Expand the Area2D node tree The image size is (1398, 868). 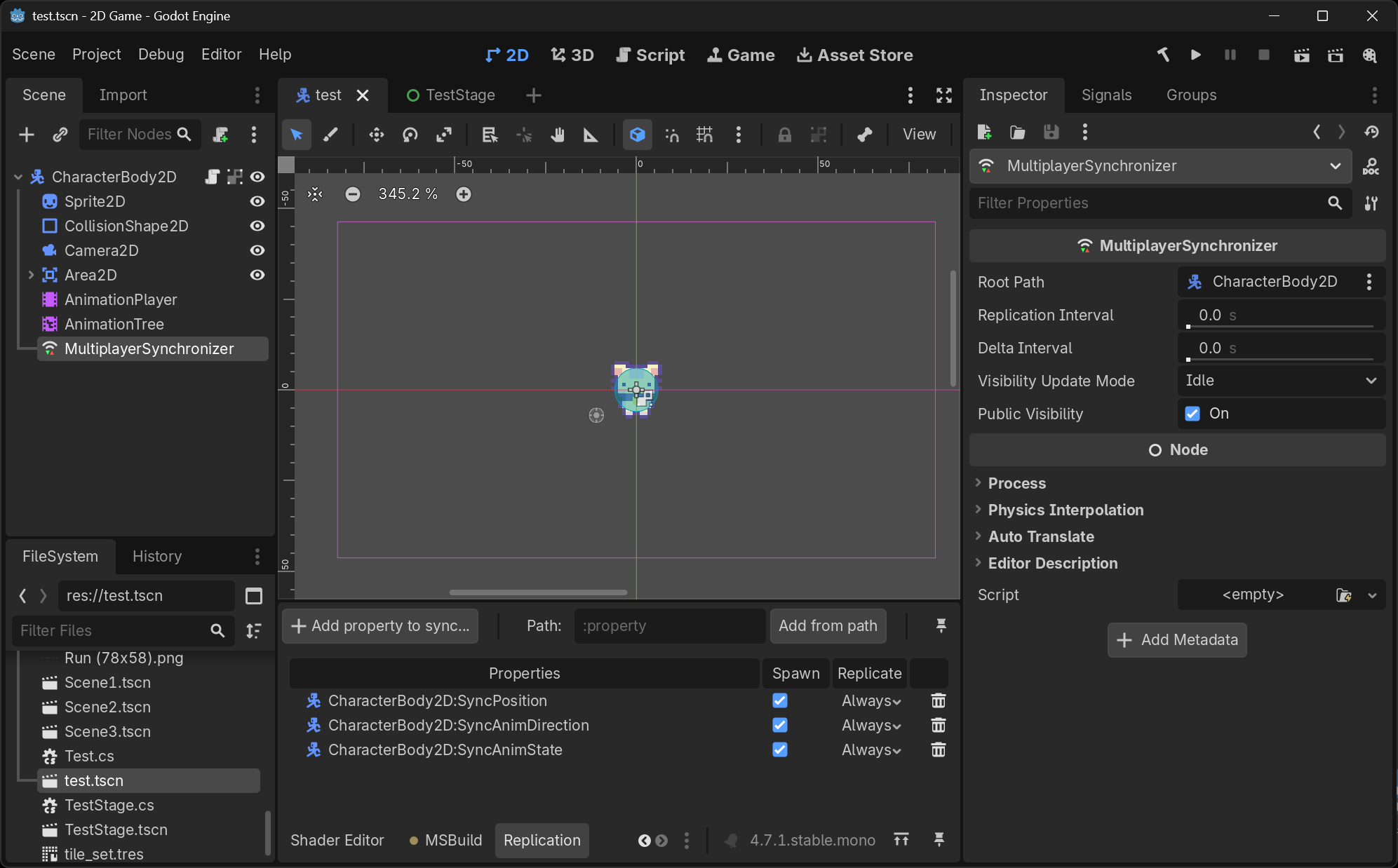[x=31, y=275]
